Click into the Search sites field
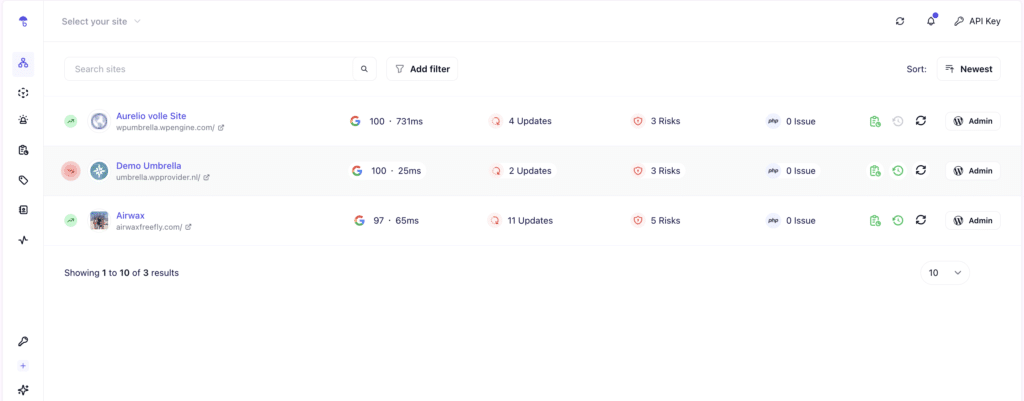Screen dimensions: 1024x401 click(210, 69)
